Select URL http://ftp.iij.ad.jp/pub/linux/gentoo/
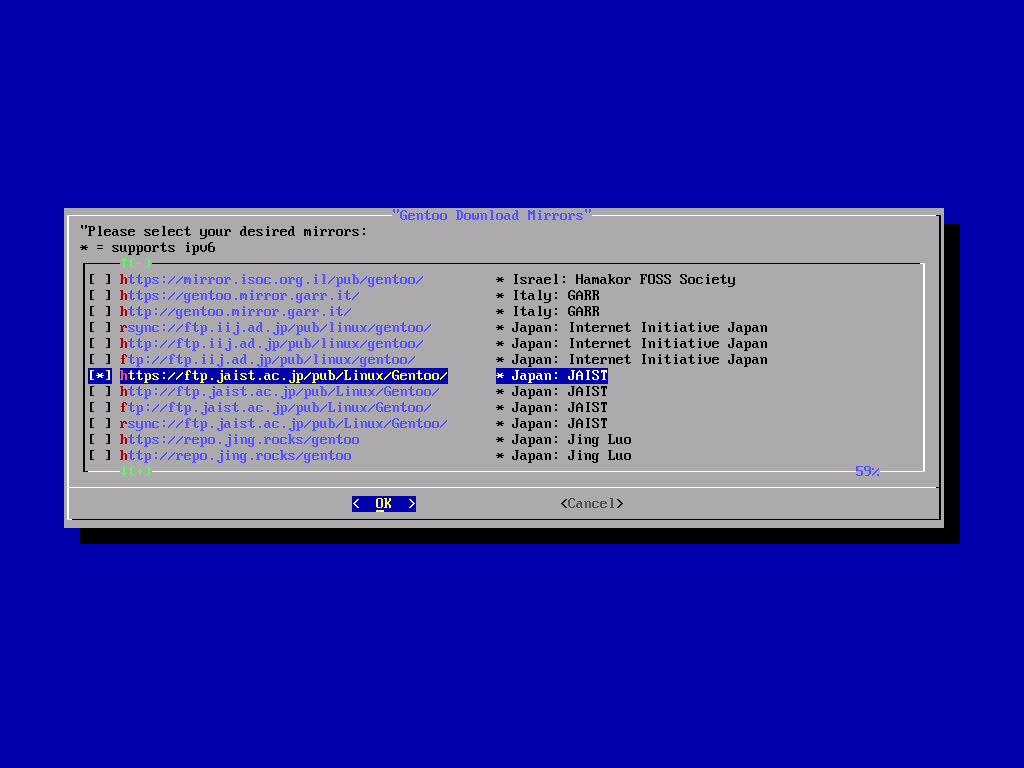 click(272, 344)
